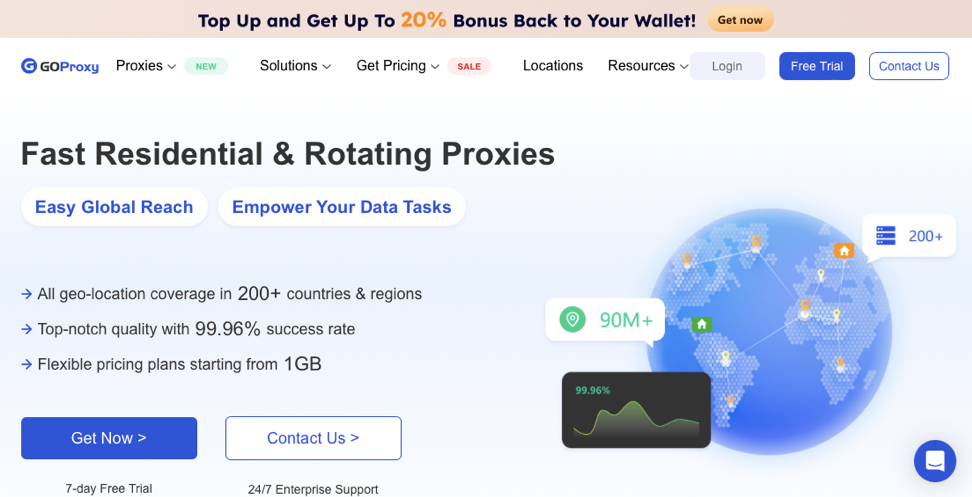Open the live chat widget
This screenshot has width=972, height=497.
(934, 461)
